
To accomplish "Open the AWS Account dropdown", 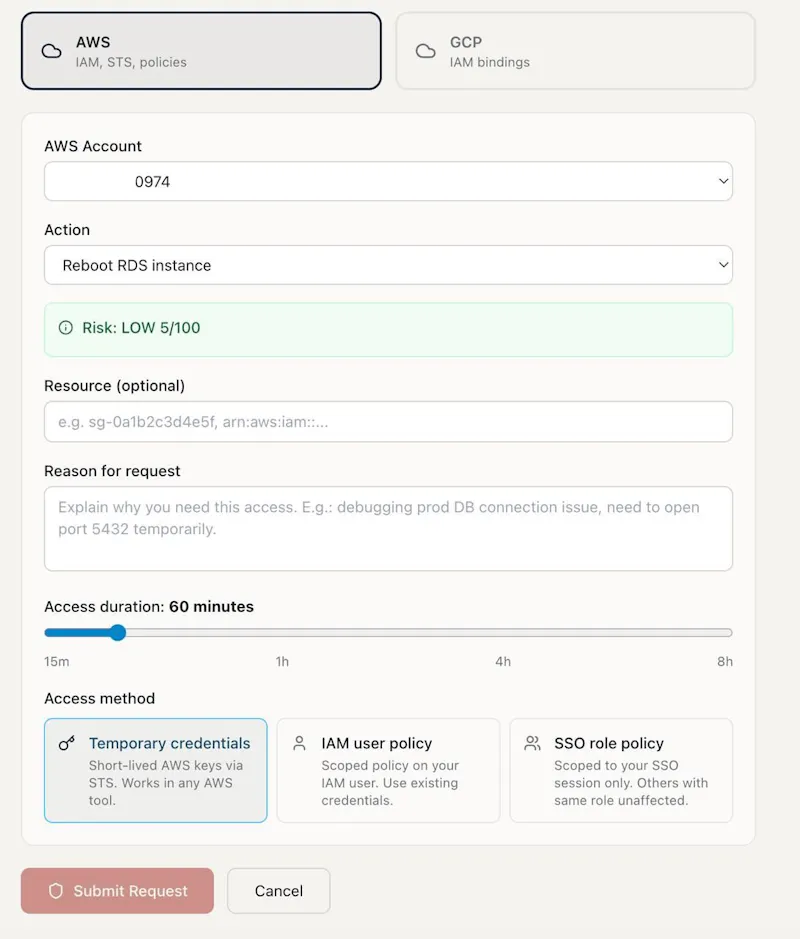I will point(388,181).
